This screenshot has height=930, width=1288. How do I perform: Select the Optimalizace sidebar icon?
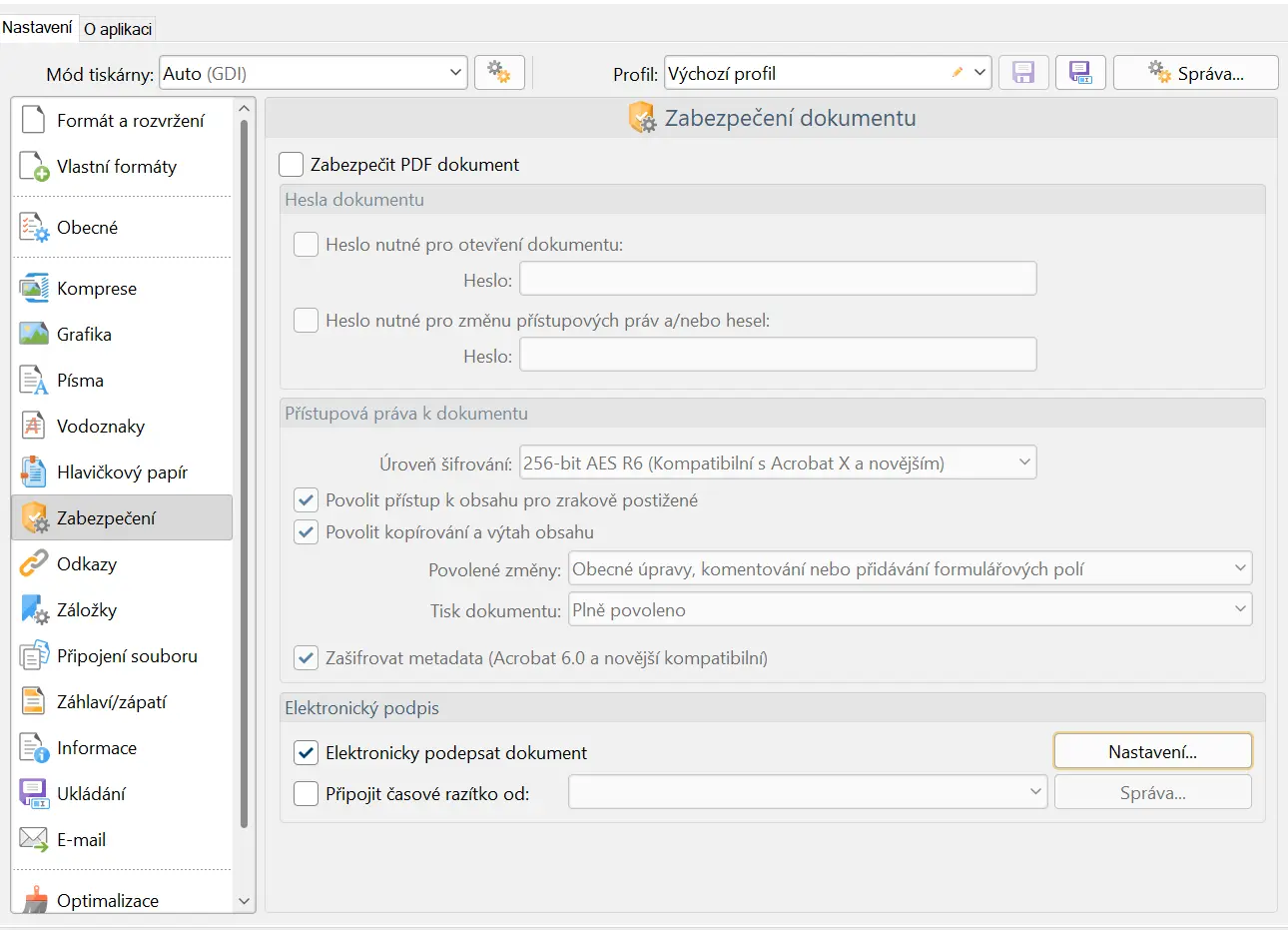point(35,900)
